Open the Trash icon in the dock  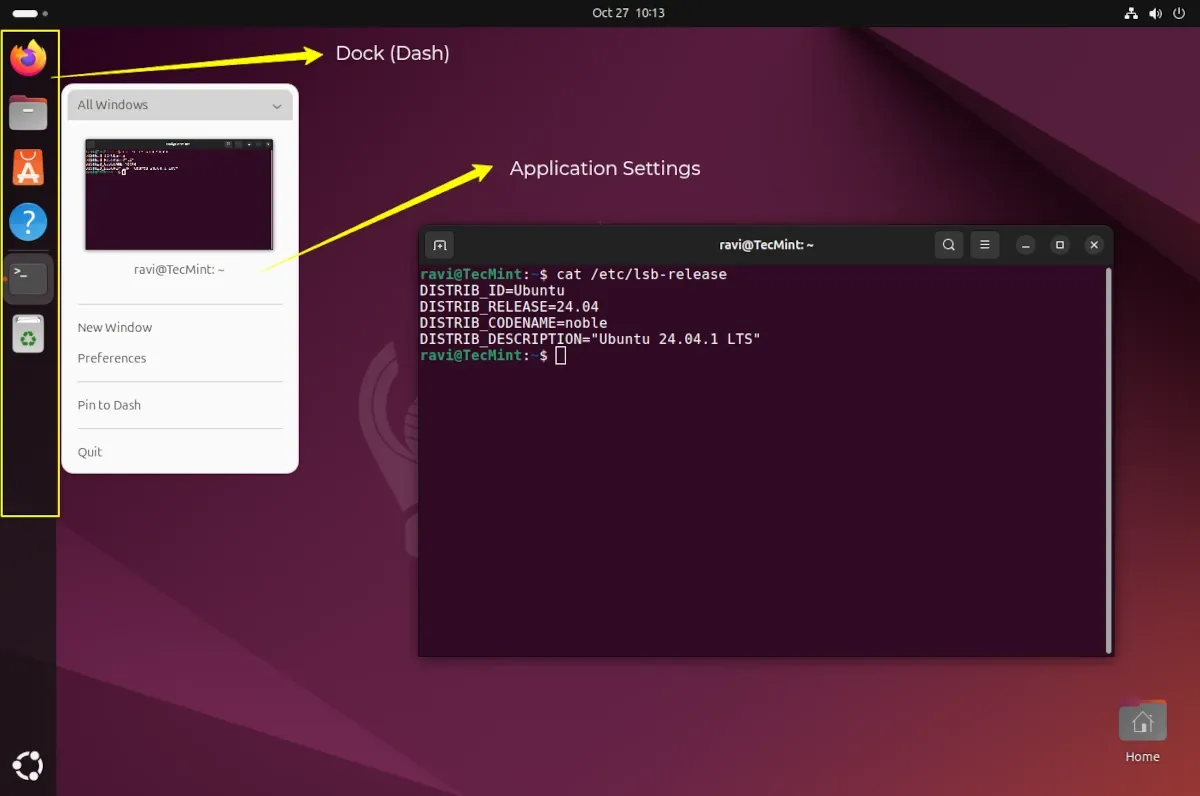(28, 334)
